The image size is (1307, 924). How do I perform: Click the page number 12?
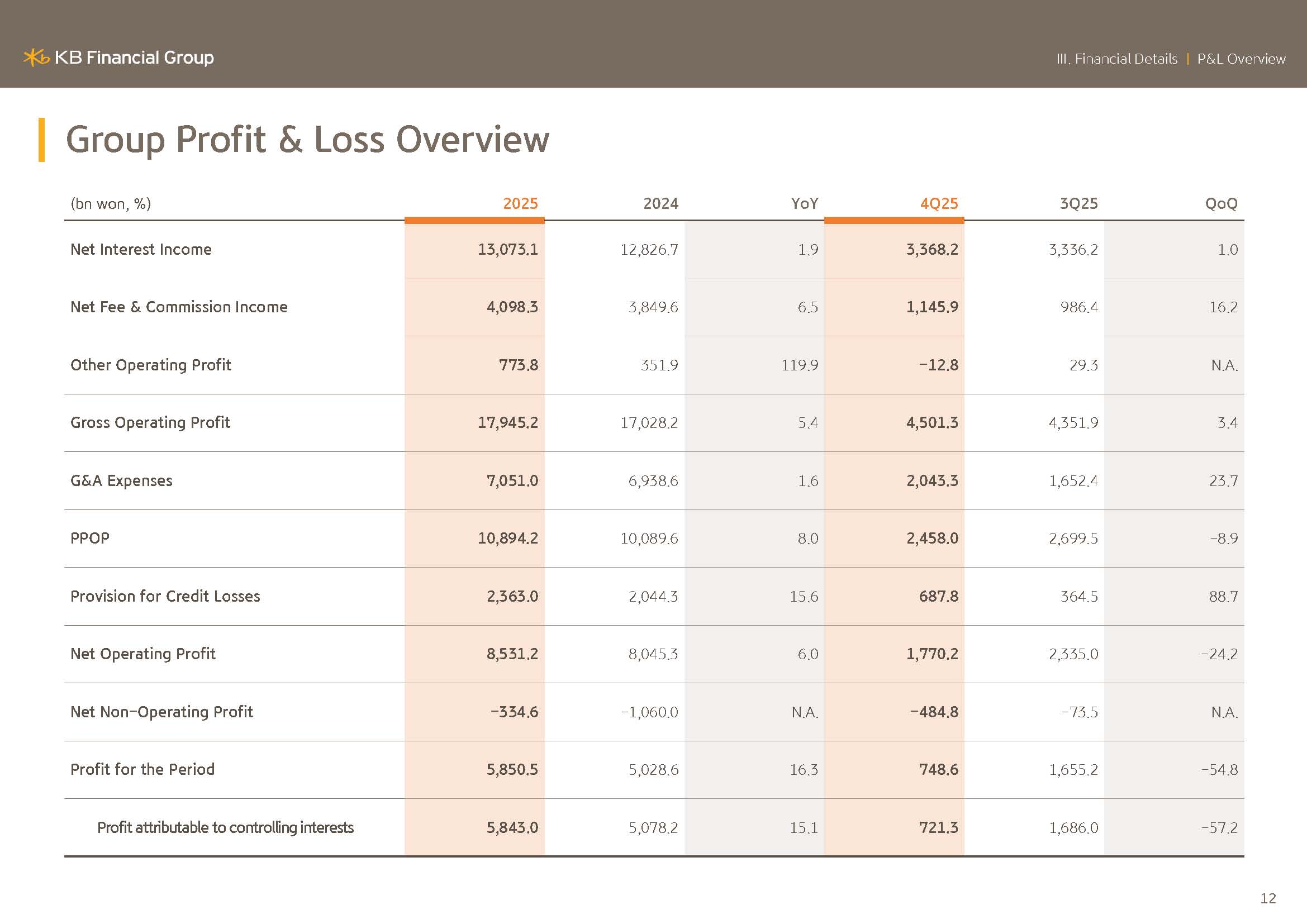(x=1268, y=898)
